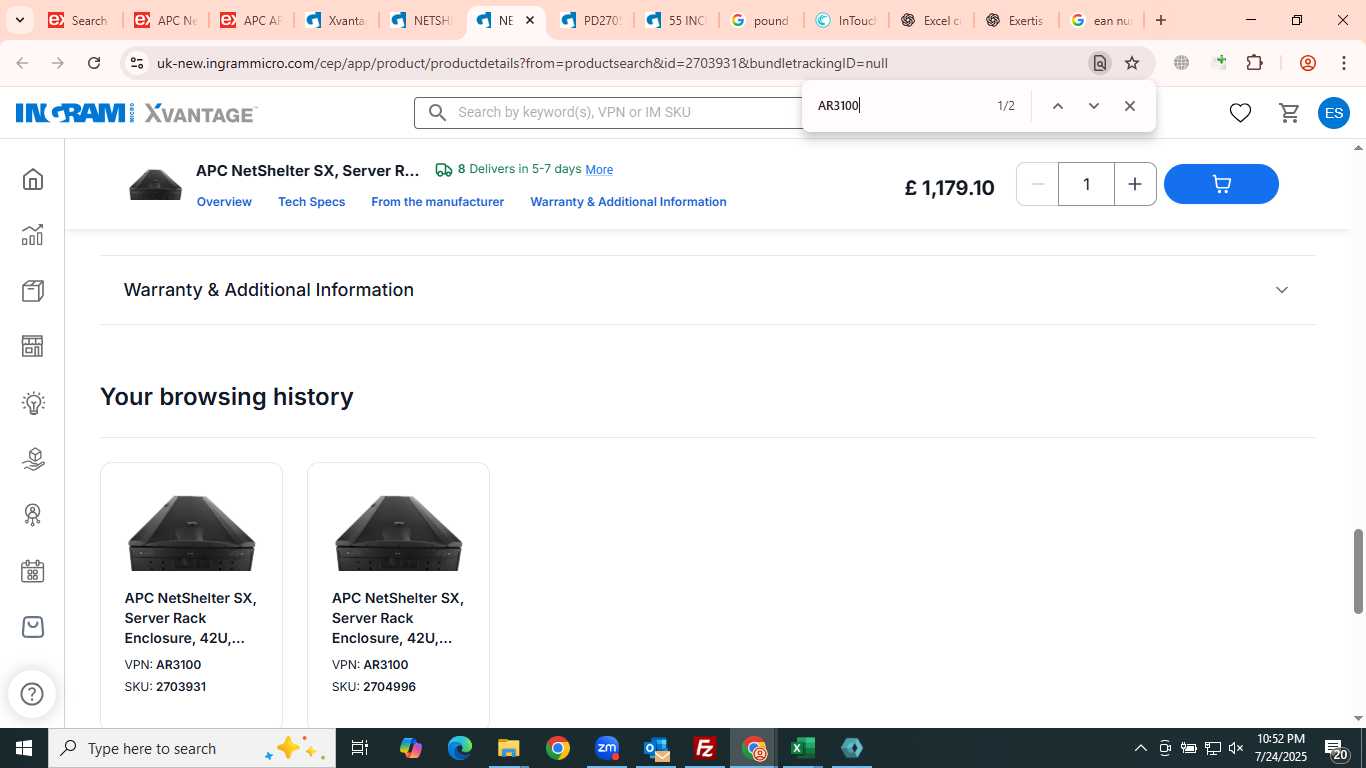Close the find-in-page bar
1366x768 pixels.
[1129, 106]
